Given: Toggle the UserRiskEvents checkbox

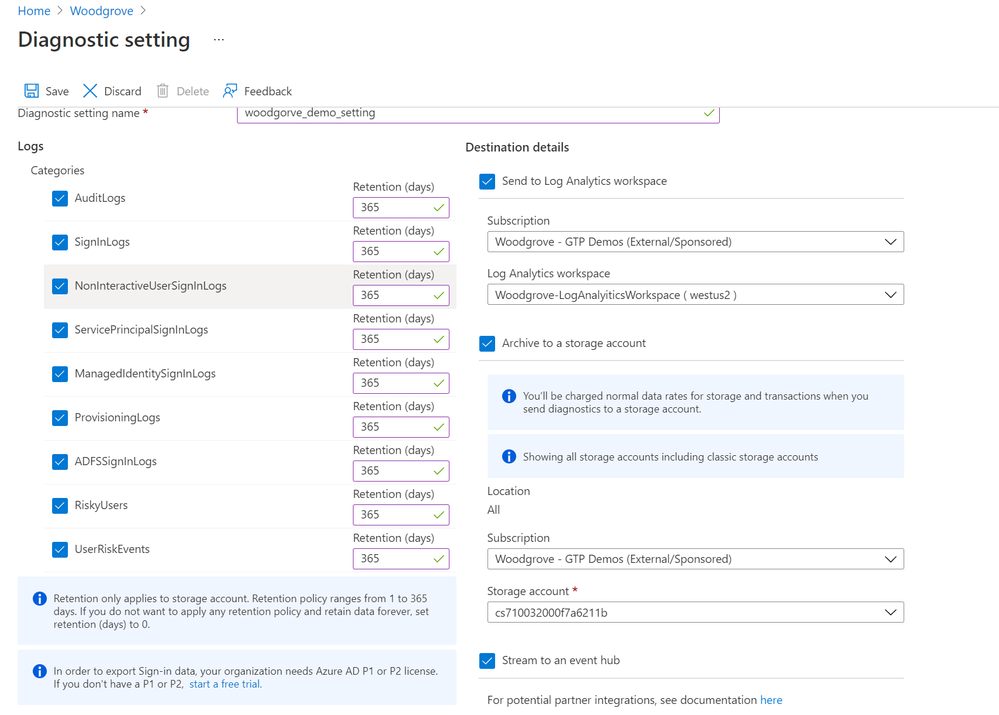Looking at the screenshot, I should (60, 549).
